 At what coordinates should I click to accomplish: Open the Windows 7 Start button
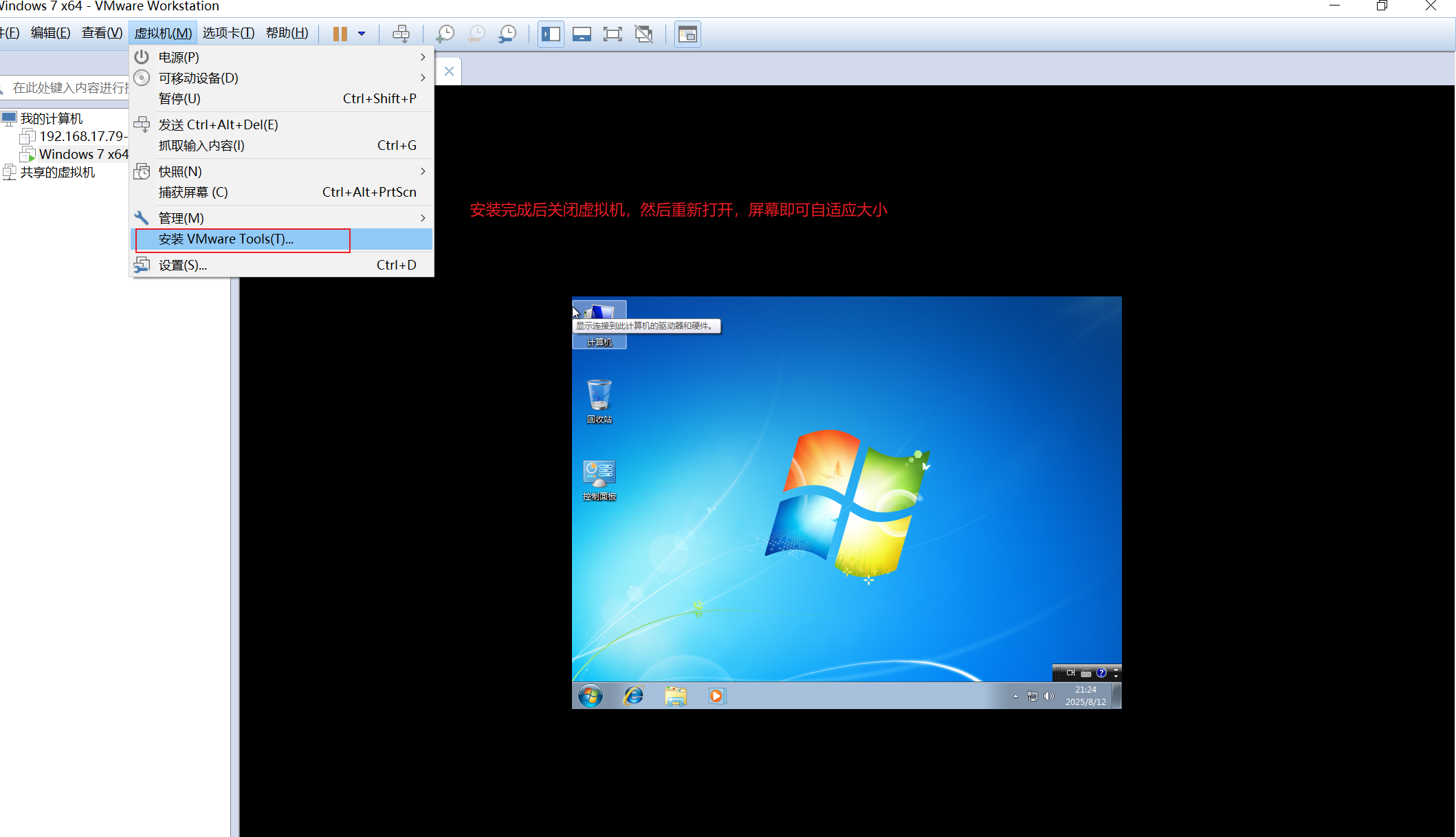[590, 696]
